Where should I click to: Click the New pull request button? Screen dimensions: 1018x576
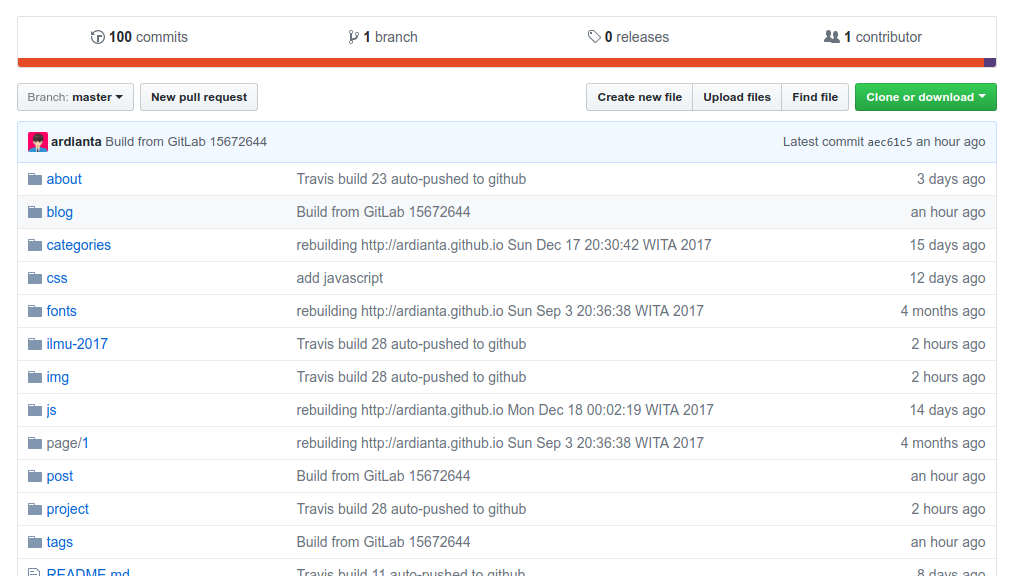tap(198, 97)
